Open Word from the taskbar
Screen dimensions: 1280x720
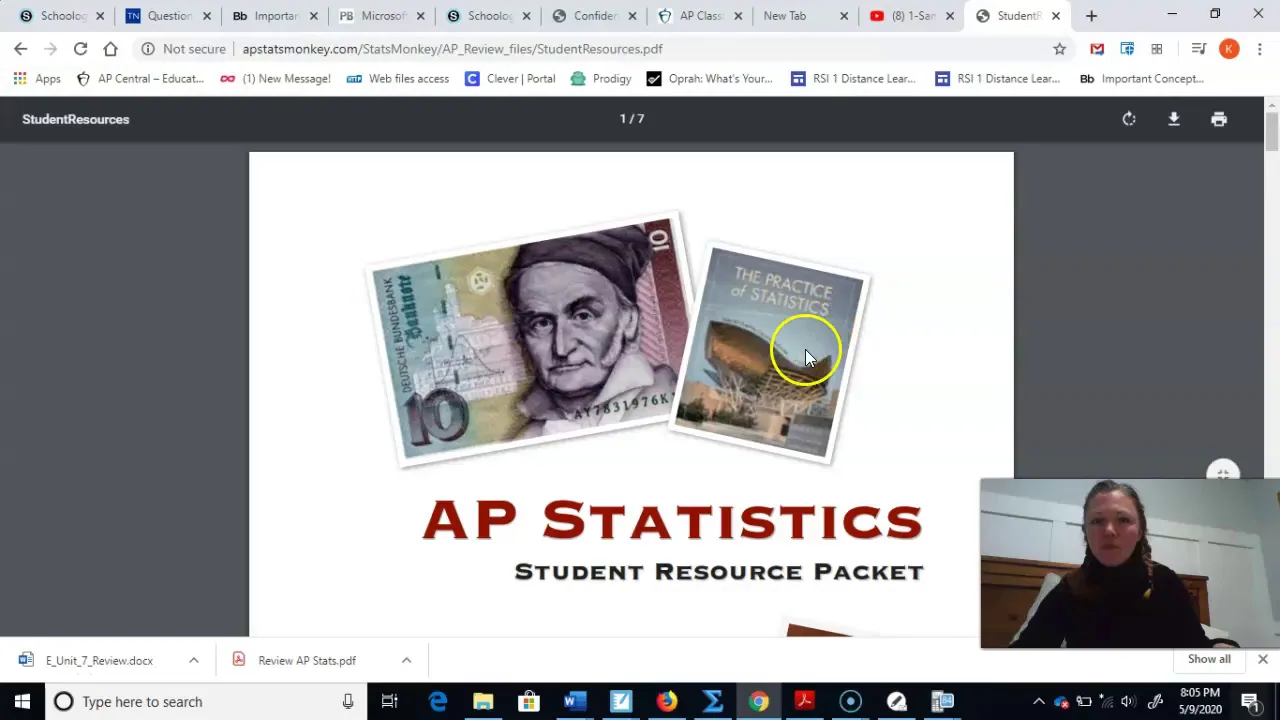tap(574, 701)
